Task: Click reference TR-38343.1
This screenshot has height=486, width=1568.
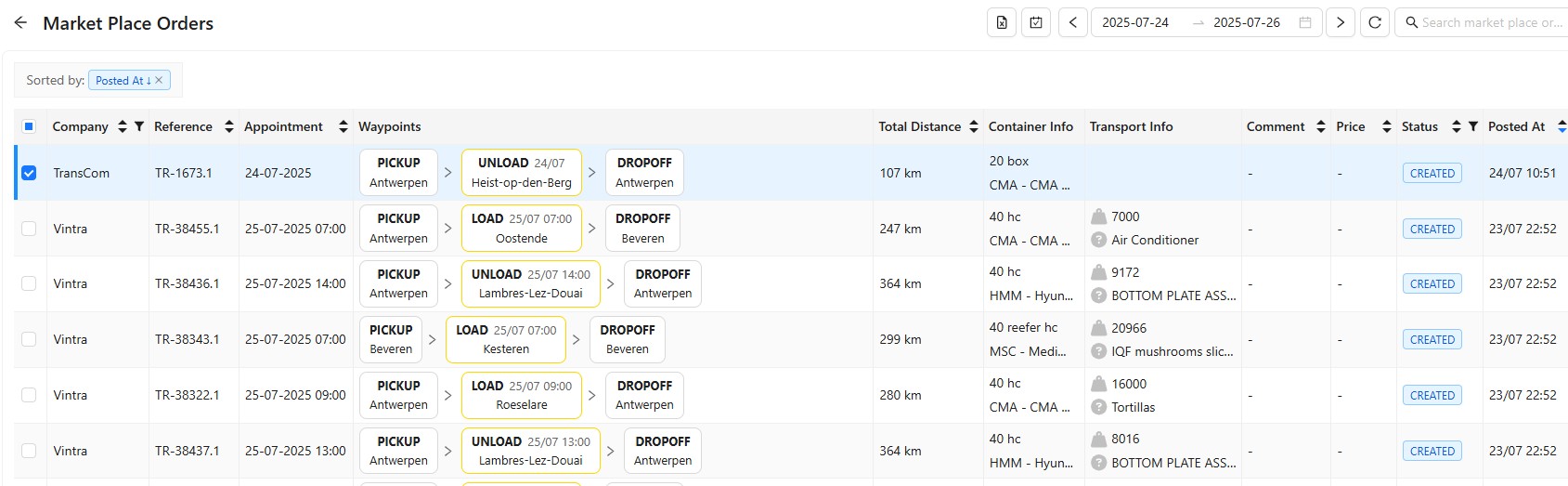Action: coord(188,339)
